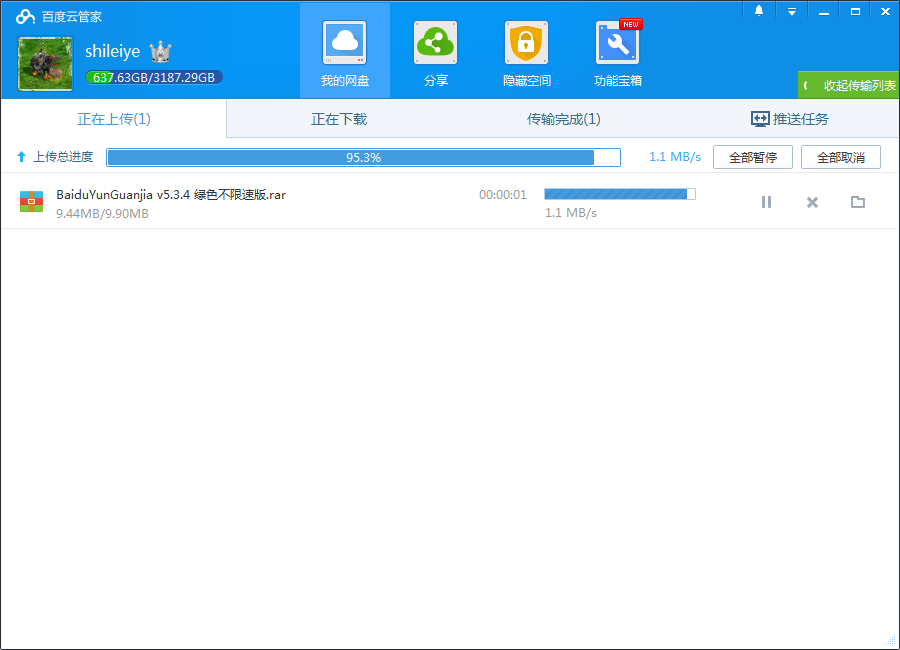This screenshot has width=900, height=650.
Task: Open the notification bell icon
Action: point(759,11)
